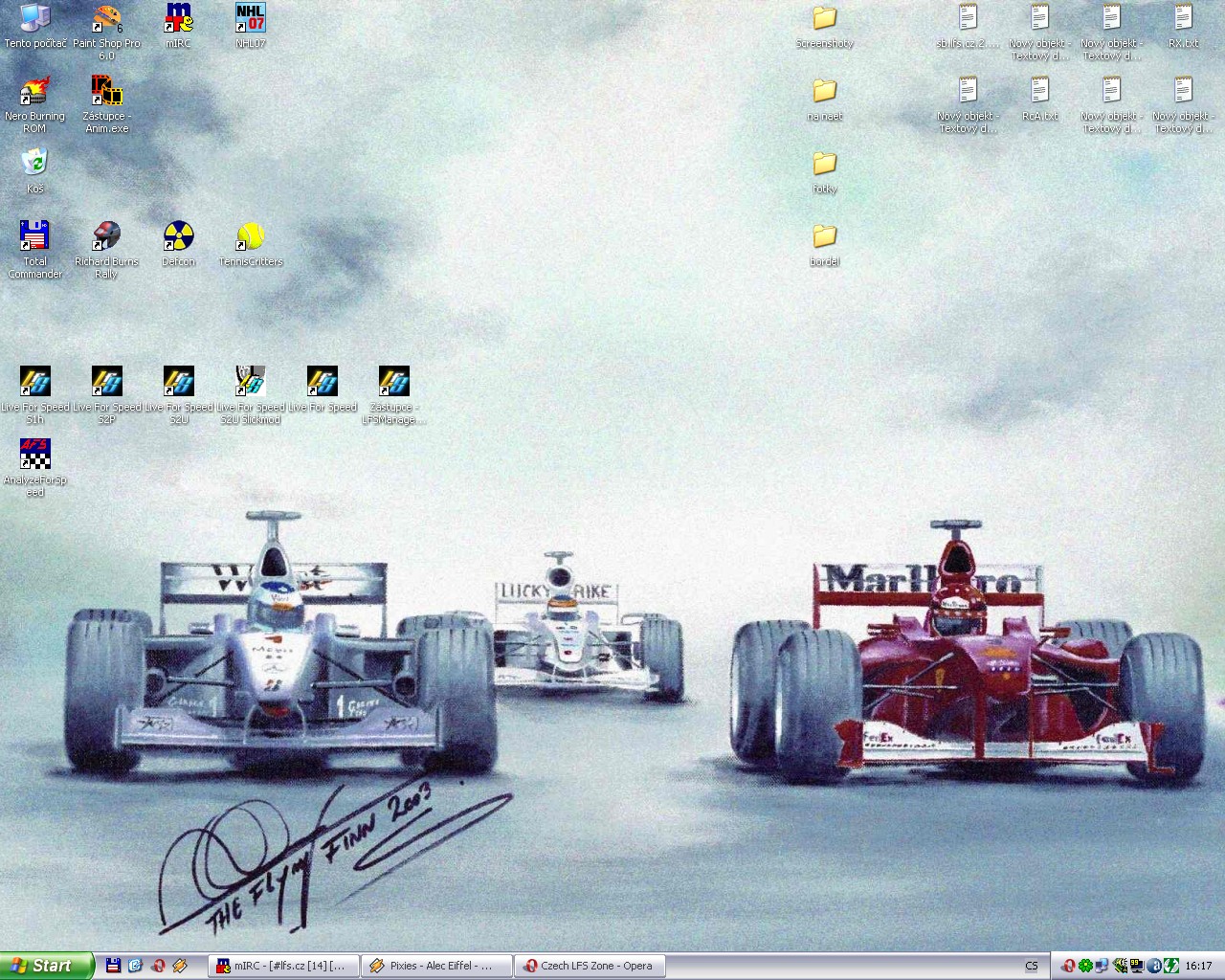1225x980 pixels.
Task: Select the Live For Speed S2P shortcut
Action: coord(106,395)
